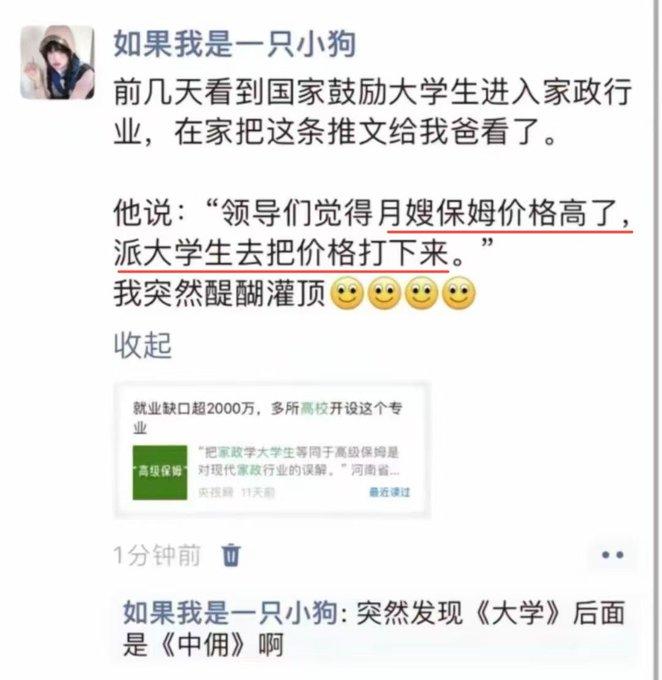Open the two-dot more options button
This screenshot has height=680, width=662.
click(613, 554)
